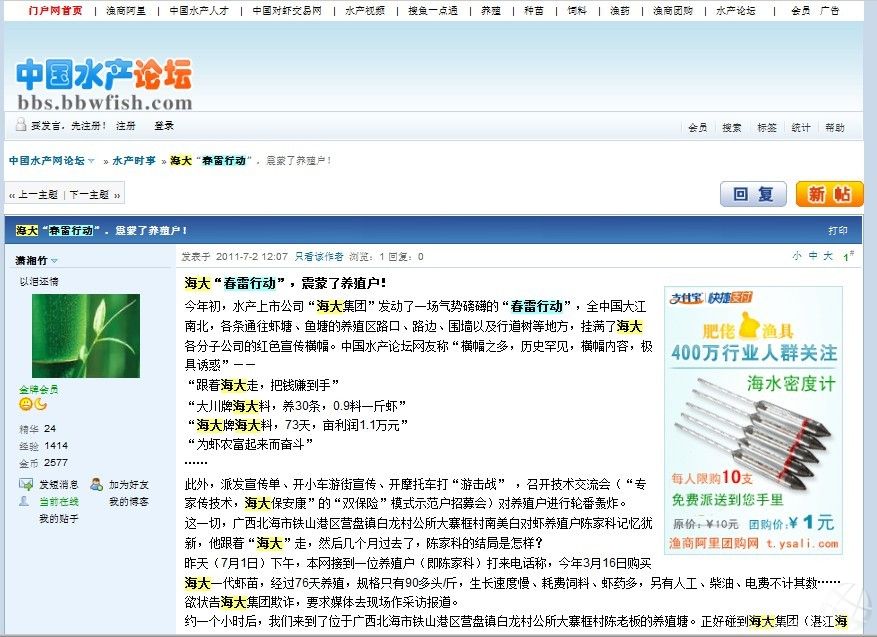Click the 发短消息 envelope icon
Image resolution: width=877 pixels, height=637 pixels.
tap(26, 484)
